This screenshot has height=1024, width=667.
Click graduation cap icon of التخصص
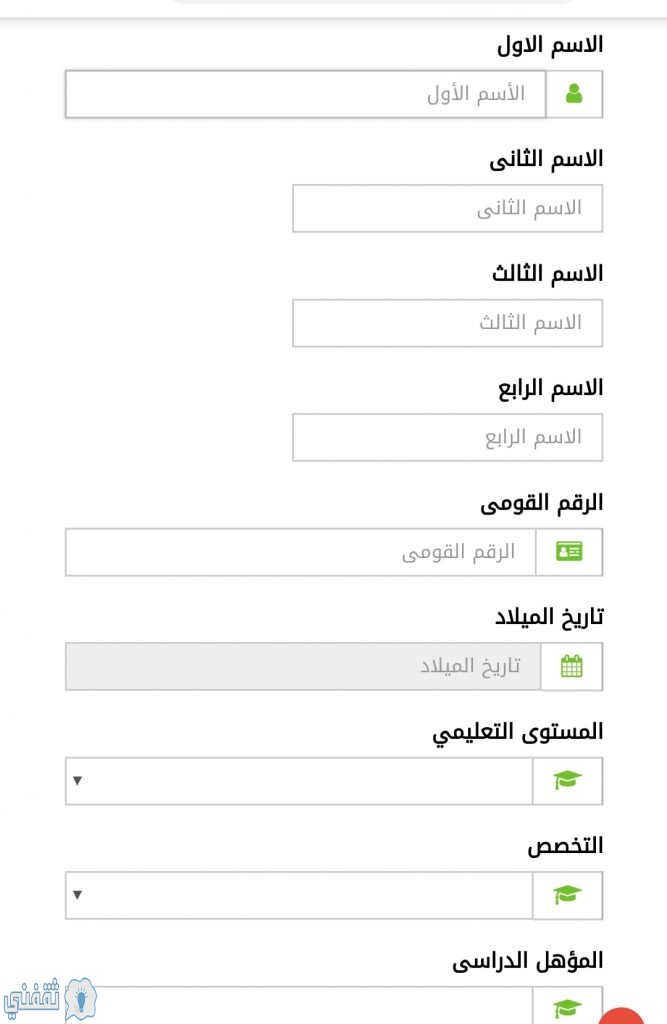[x=567, y=895]
